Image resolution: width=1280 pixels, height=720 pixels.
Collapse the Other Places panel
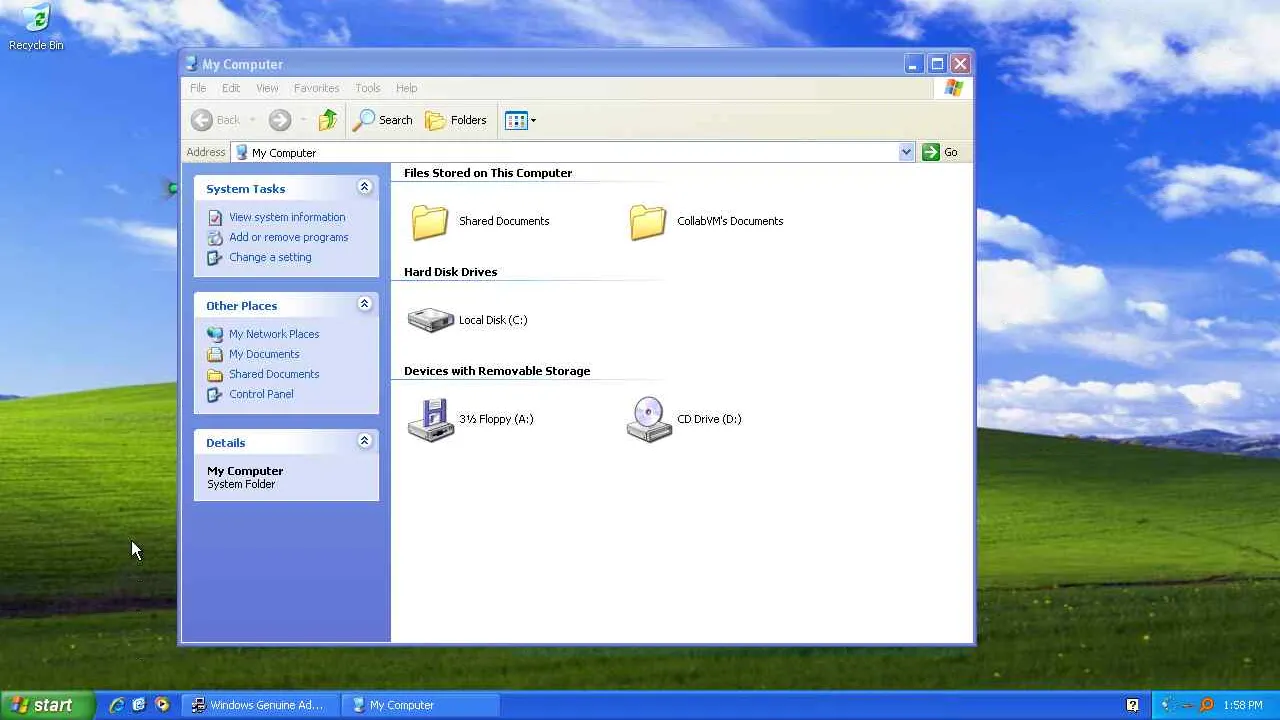(x=364, y=304)
